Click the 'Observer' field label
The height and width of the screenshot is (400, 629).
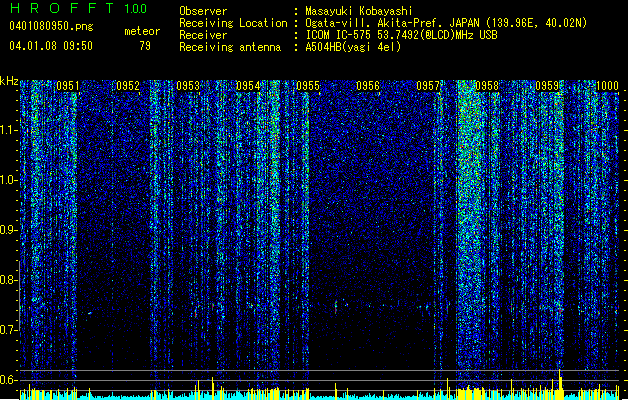pos(203,11)
